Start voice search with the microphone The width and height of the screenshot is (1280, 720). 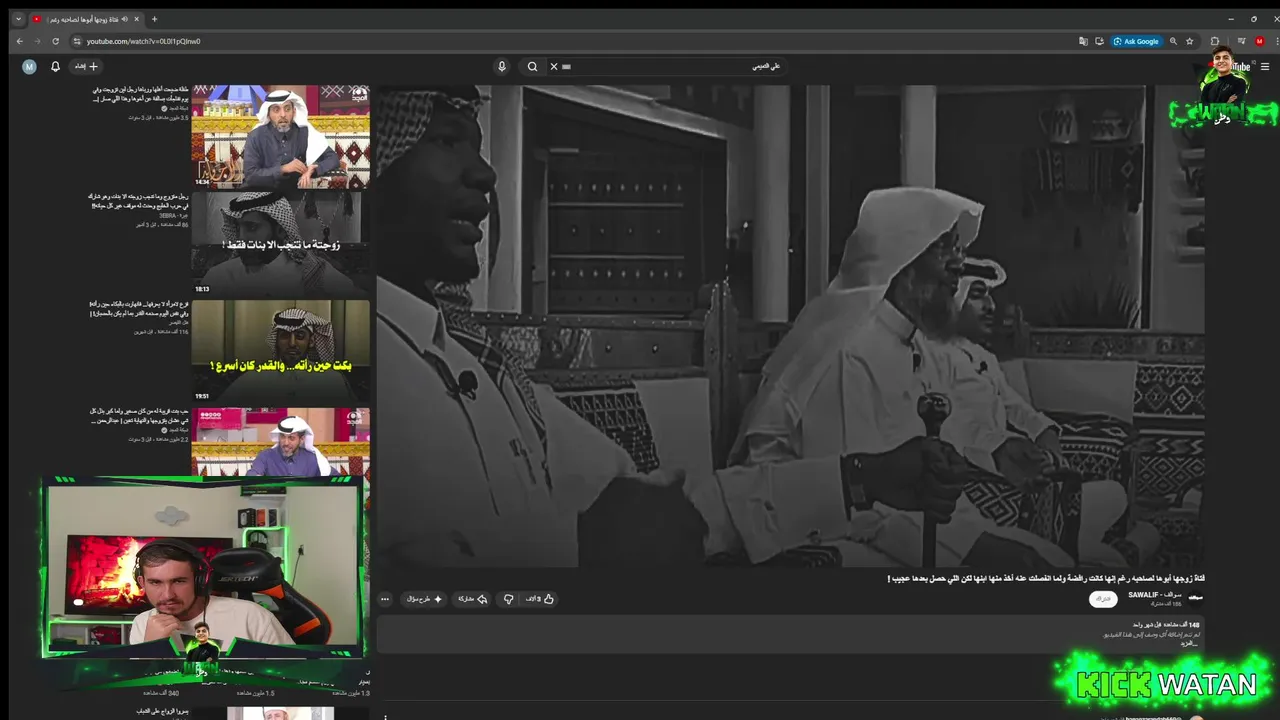point(502,67)
